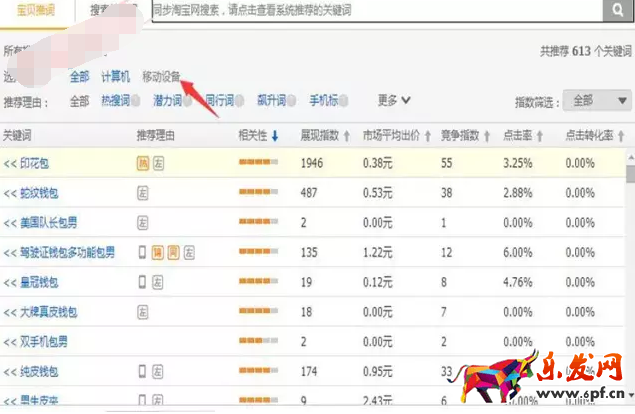Click the 0.53元 average bid cell

click(377, 193)
